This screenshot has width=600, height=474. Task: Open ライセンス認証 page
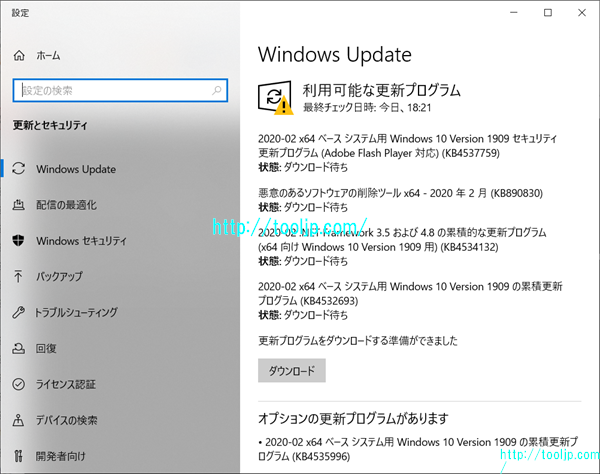pyautogui.click(x=66, y=384)
